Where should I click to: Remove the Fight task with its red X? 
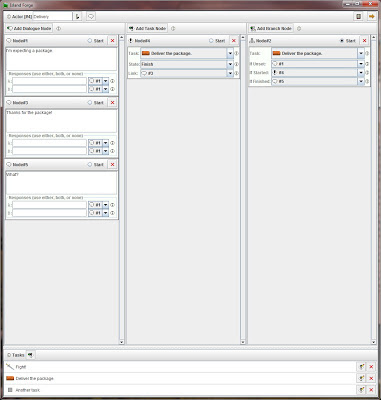pos(371,367)
